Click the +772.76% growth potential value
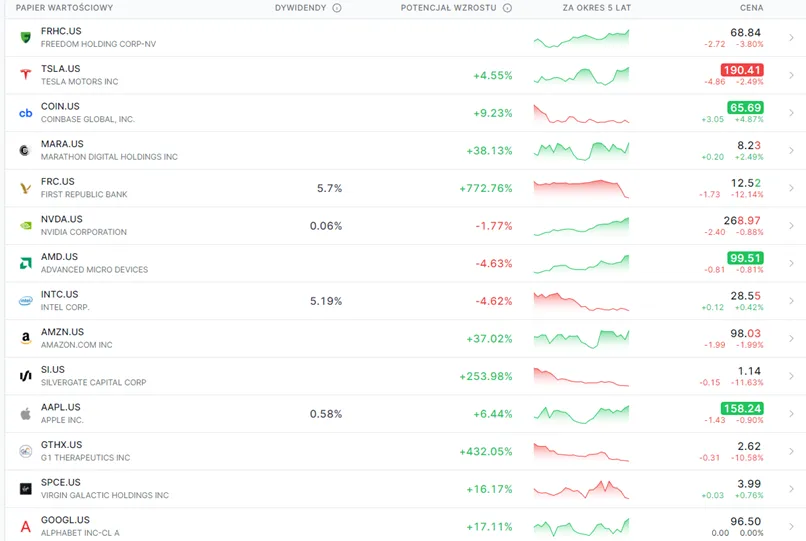This screenshot has height=541, width=806. pos(486,188)
